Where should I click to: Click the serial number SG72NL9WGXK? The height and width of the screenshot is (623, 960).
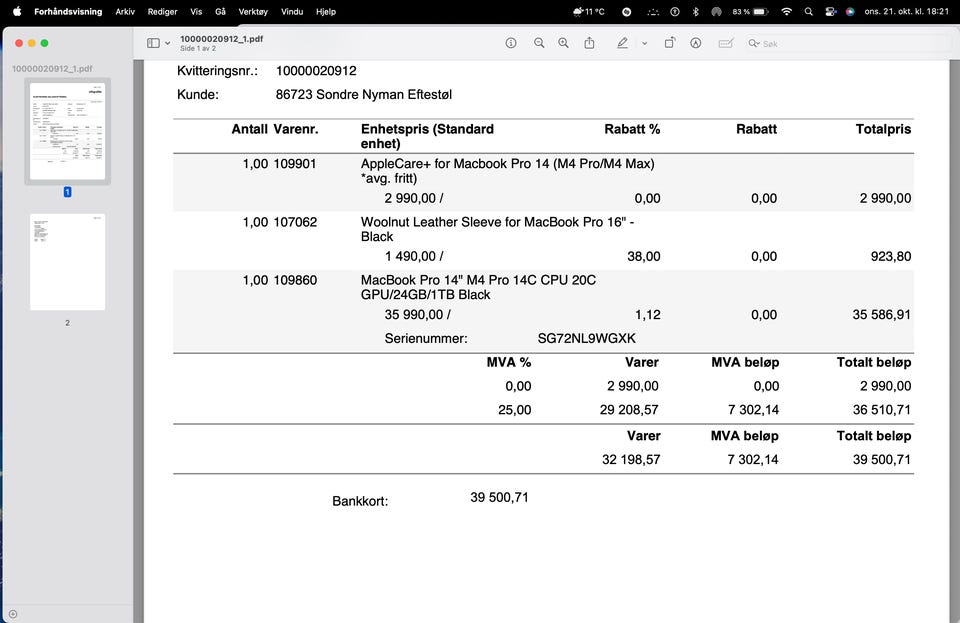click(587, 338)
